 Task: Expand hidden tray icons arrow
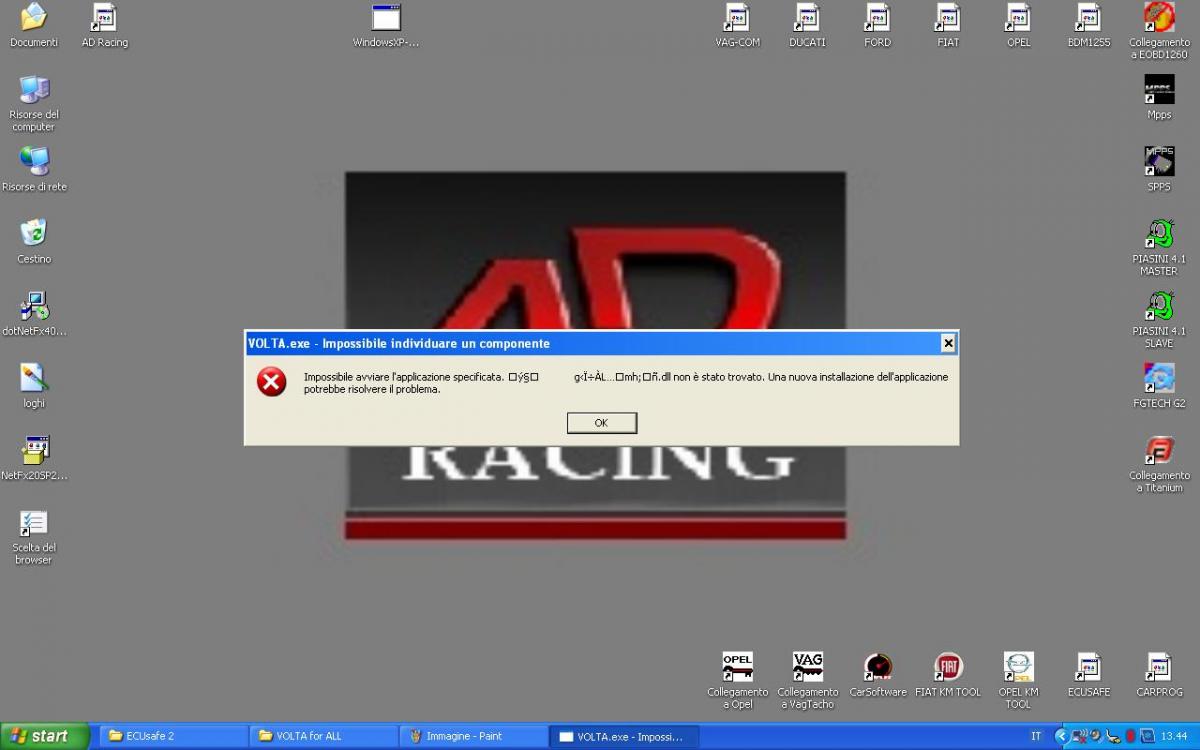[x=1061, y=736]
